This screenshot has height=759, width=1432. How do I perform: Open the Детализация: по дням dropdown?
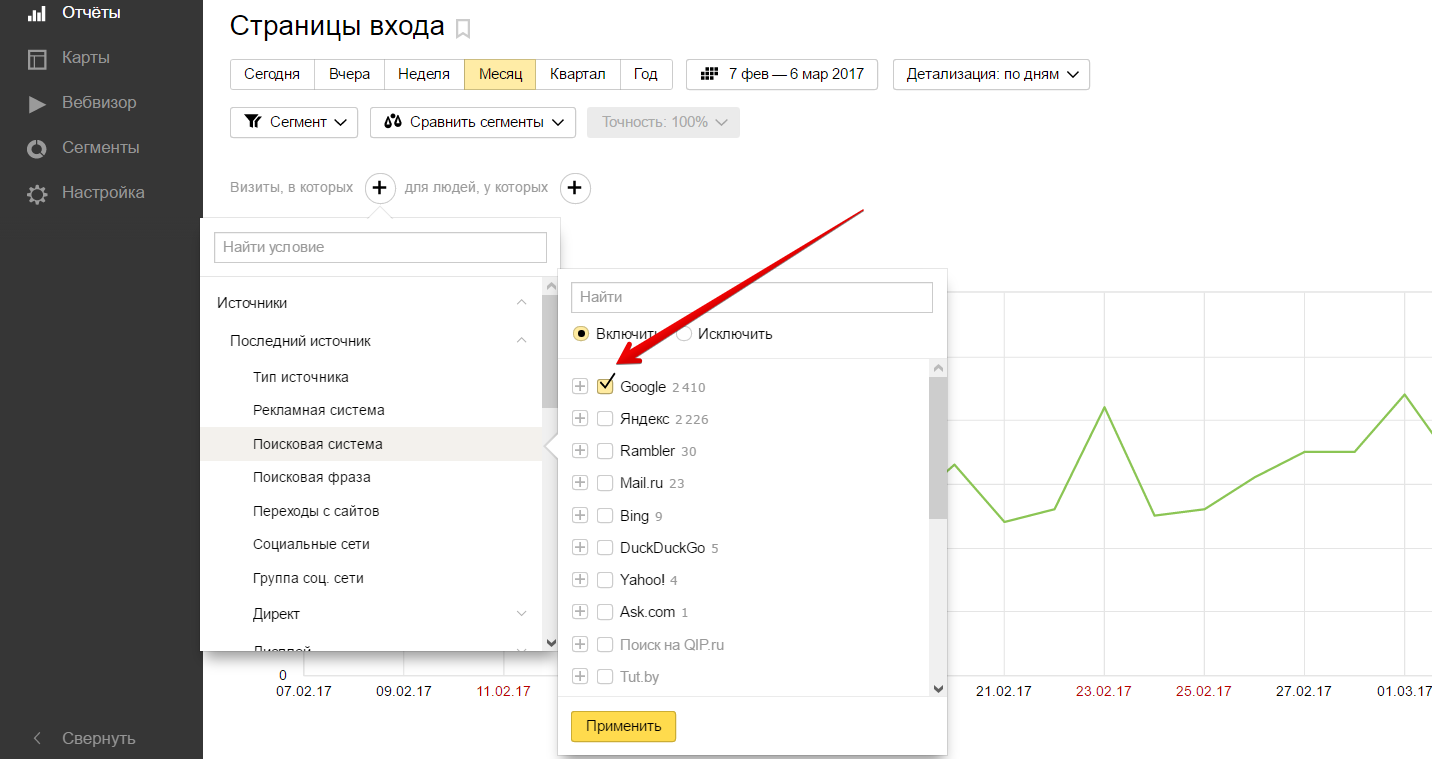(x=991, y=75)
